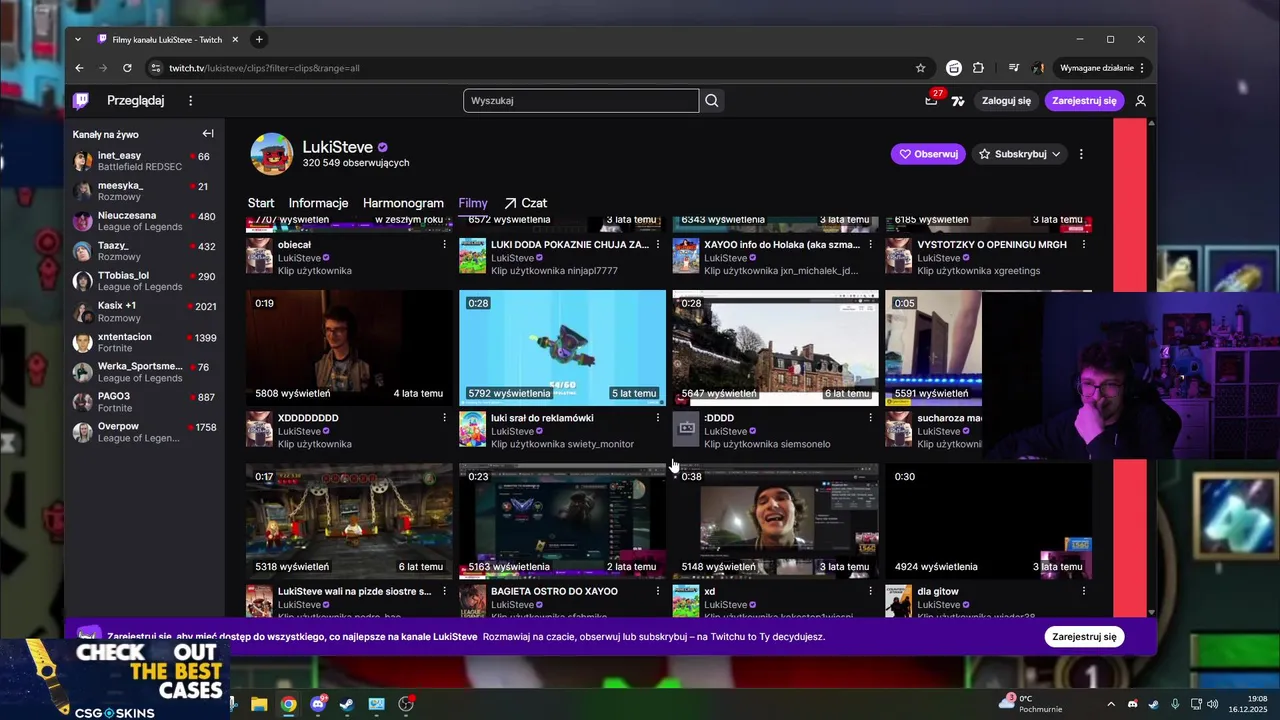Screen dimensions: 1280x720
Task: Switch to the Start tab
Action: (261, 203)
